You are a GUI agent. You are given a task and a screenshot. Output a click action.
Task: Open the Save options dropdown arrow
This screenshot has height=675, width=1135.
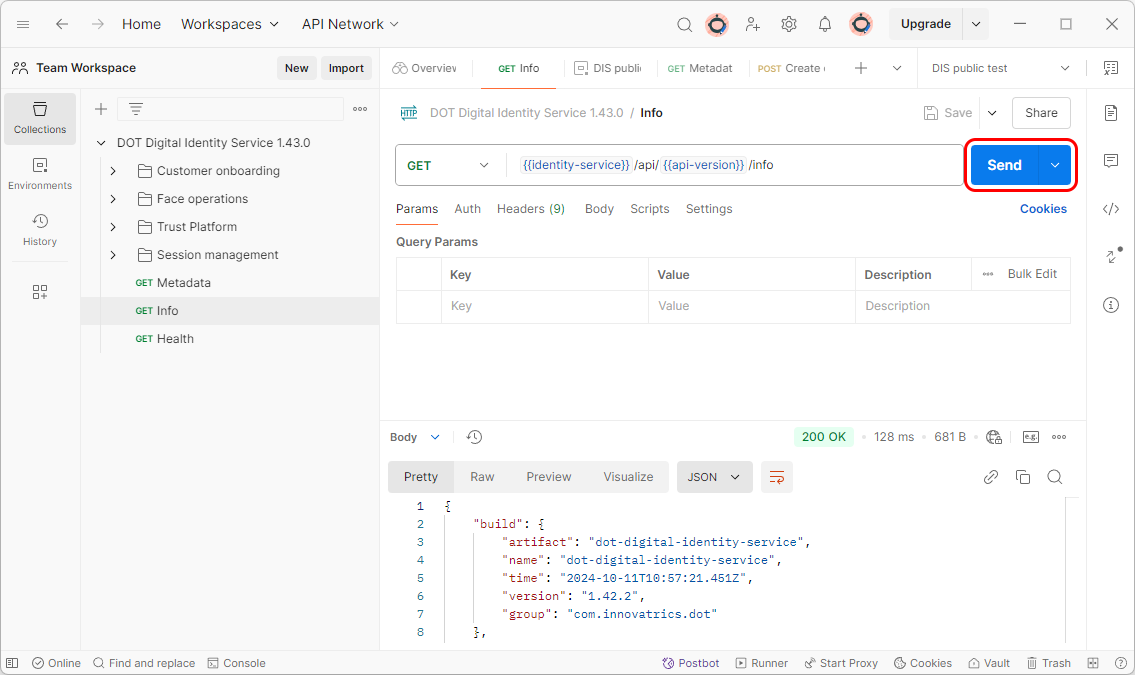pos(992,113)
